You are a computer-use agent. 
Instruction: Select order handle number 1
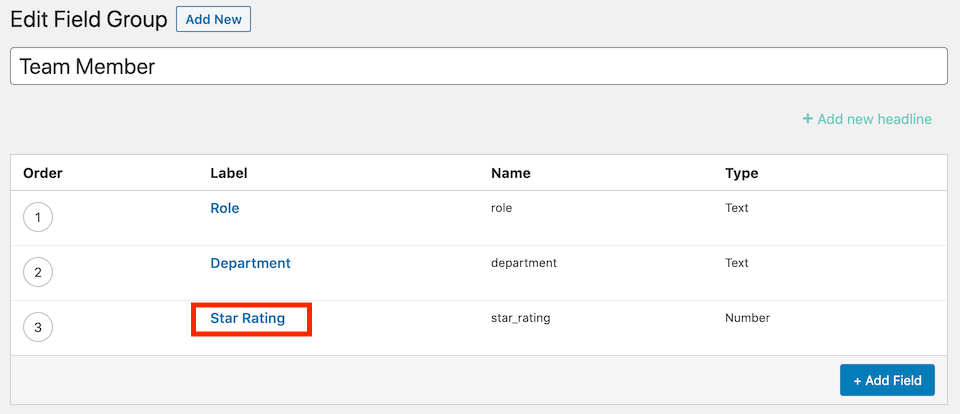[38, 217]
